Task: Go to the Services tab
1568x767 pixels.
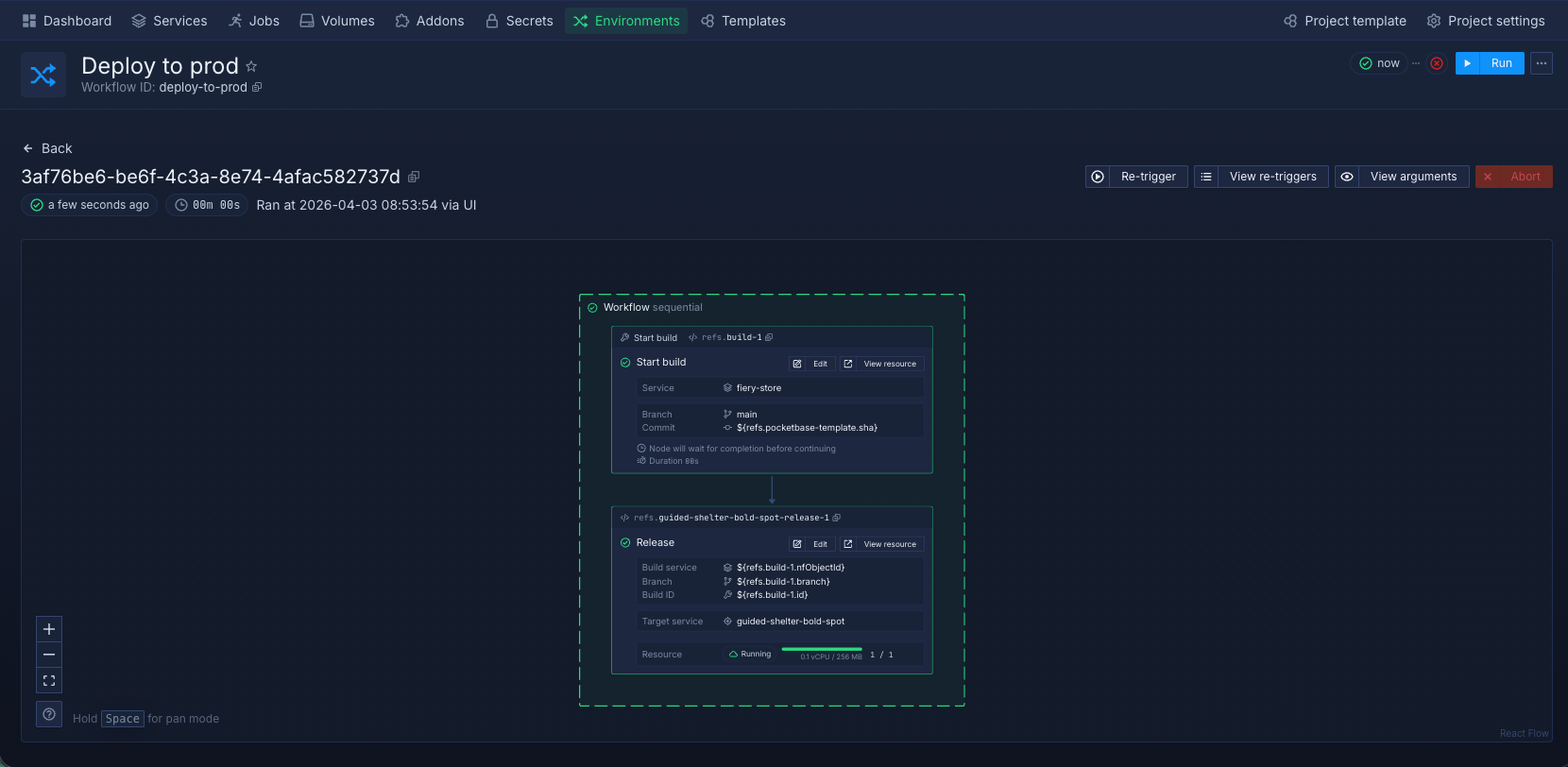Action: point(169,21)
